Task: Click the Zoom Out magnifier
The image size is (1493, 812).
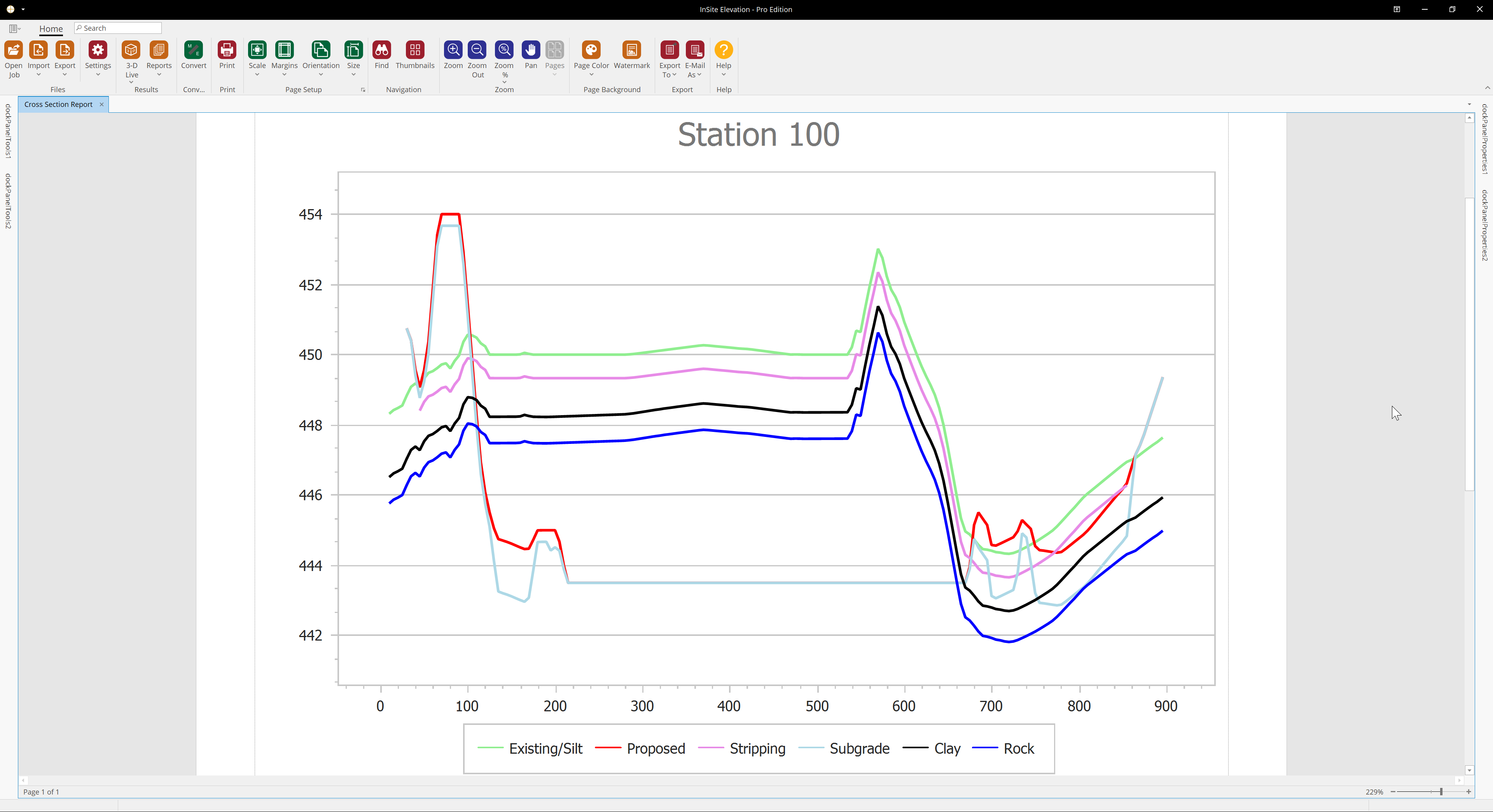Action: (x=477, y=51)
